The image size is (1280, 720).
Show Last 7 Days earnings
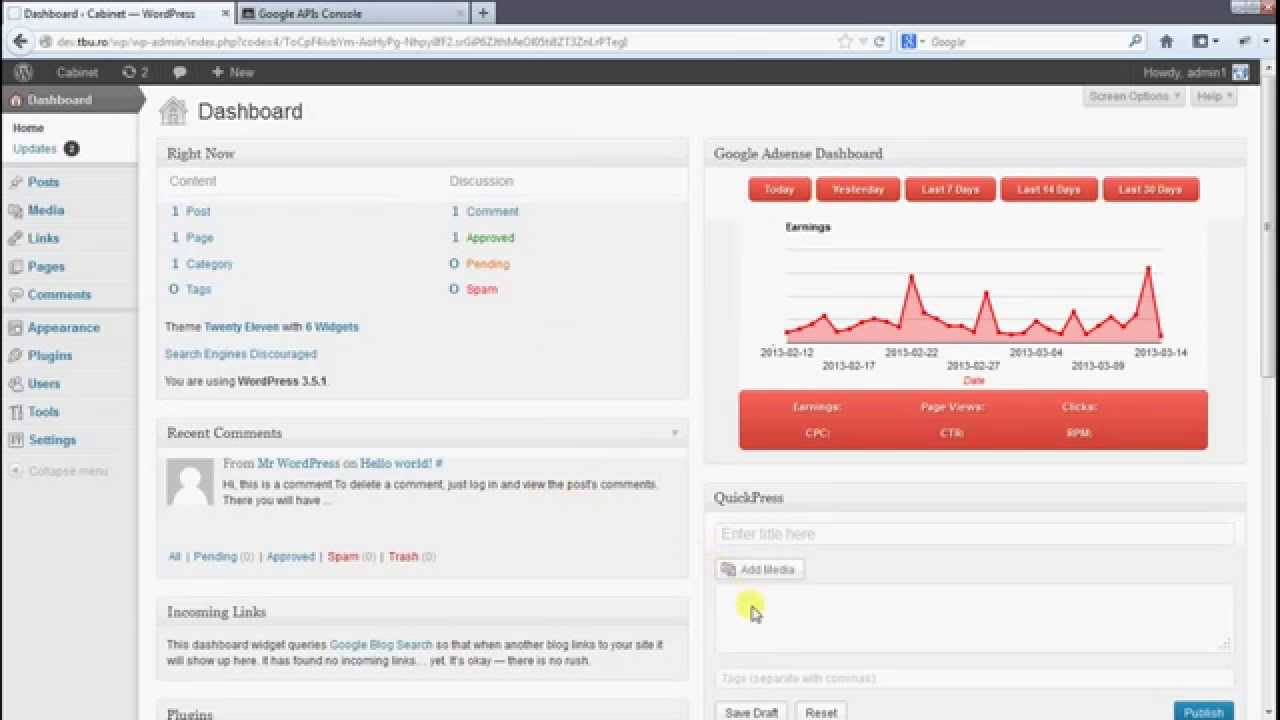pyautogui.click(x=950, y=189)
